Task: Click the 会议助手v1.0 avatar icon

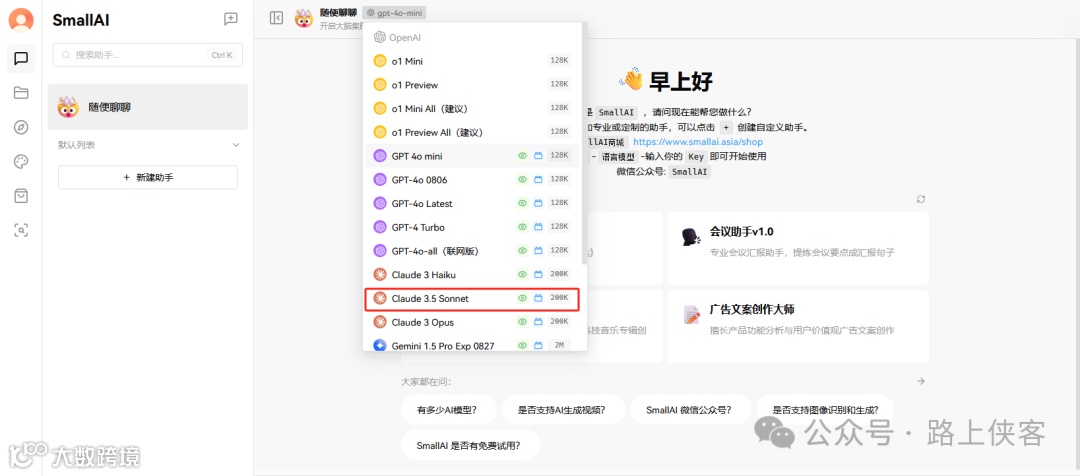Action: click(x=692, y=236)
